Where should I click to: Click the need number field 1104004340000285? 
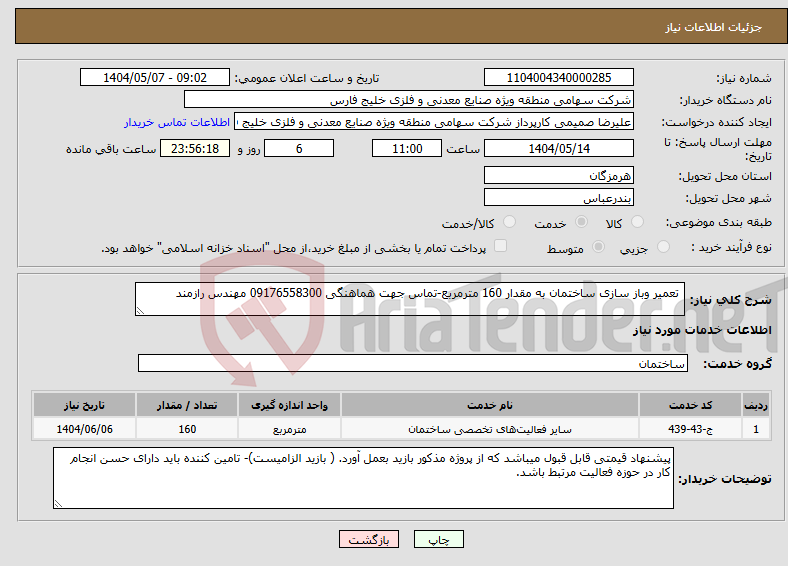[x=559, y=77]
